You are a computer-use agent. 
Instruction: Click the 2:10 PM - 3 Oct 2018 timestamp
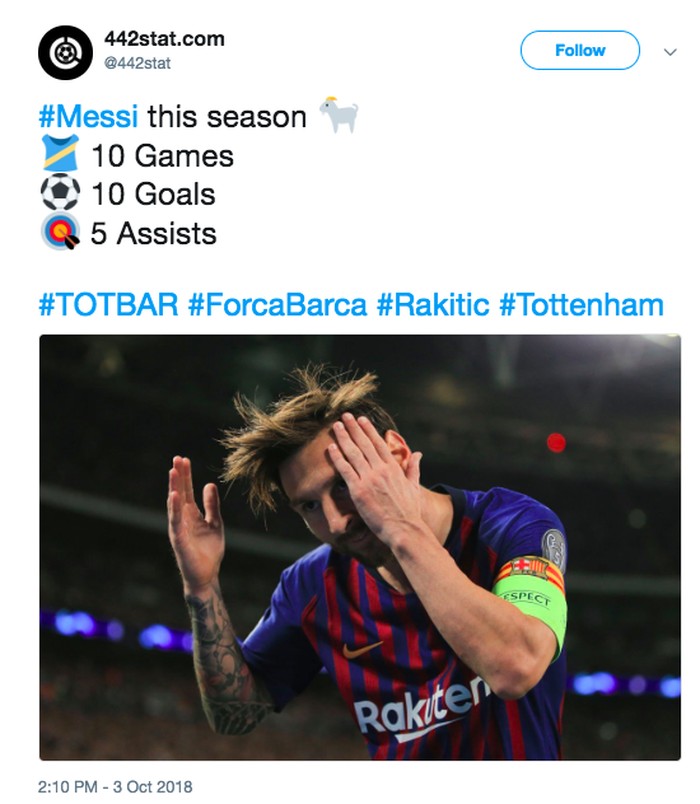pyautogui.click(x=115, y=787)
